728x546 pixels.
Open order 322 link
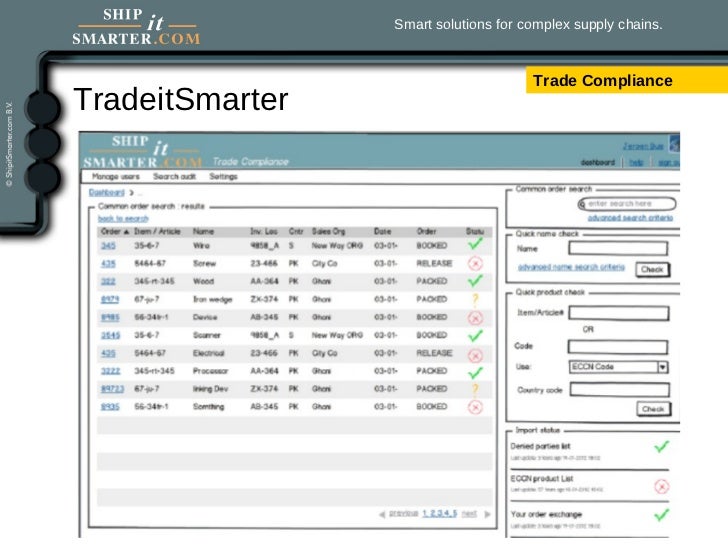coord(108,281)
